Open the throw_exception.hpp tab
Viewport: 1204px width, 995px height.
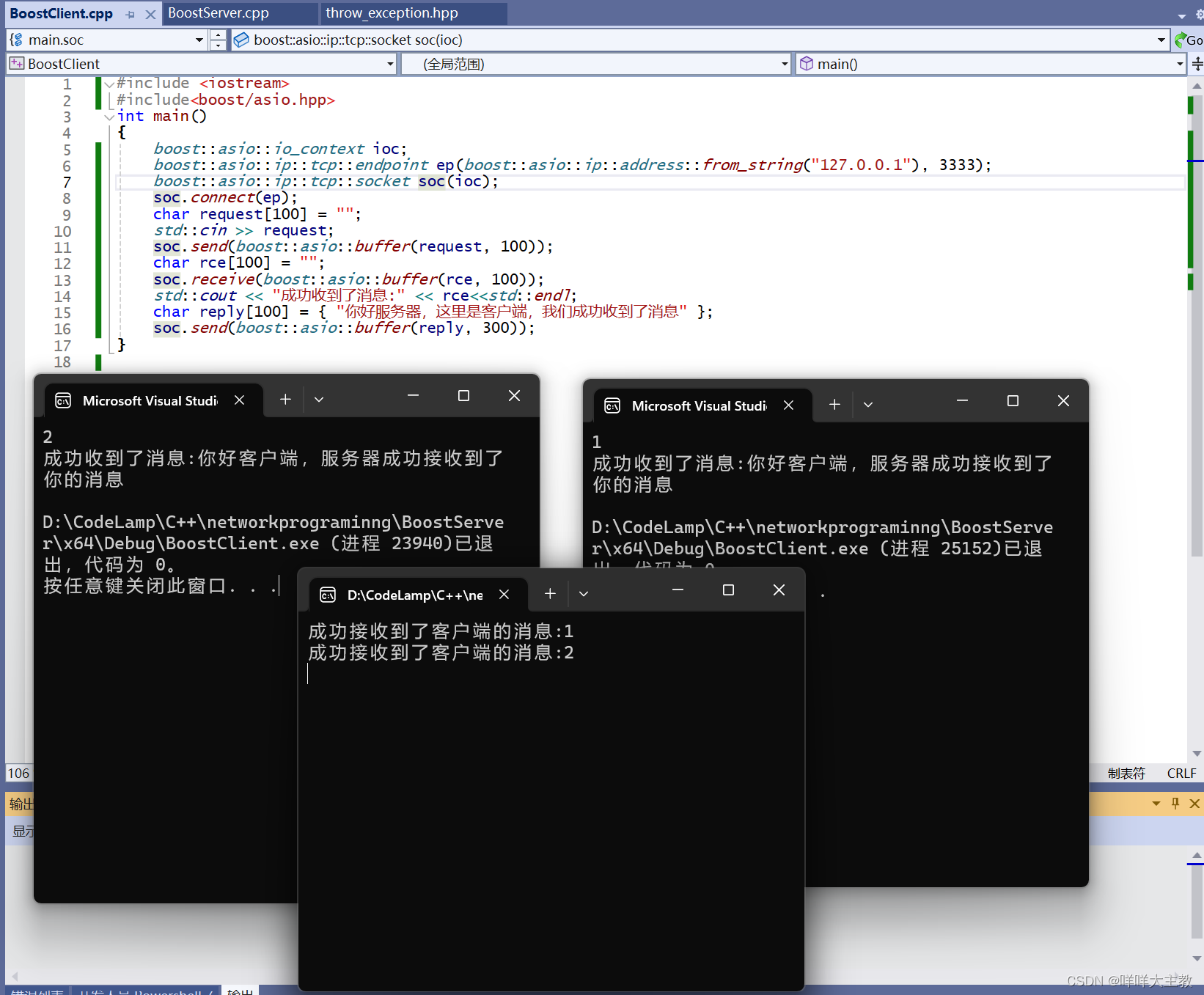(392, 13)
